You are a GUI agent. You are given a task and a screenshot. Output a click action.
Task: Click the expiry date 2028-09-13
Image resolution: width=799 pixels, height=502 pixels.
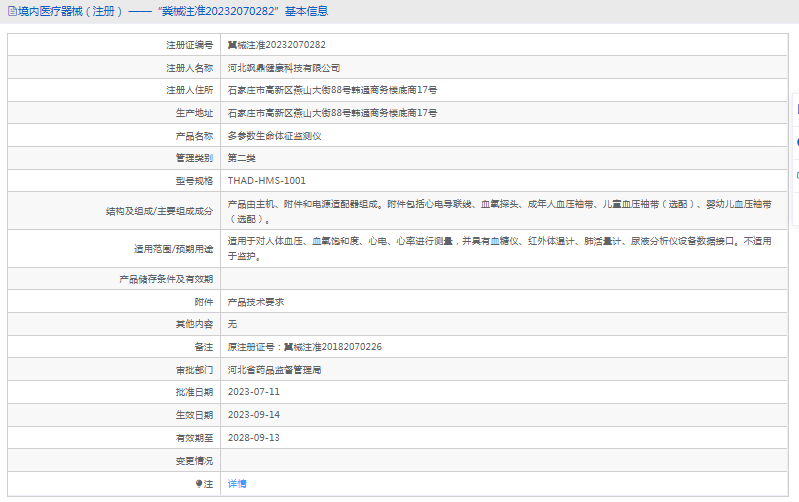254,438
